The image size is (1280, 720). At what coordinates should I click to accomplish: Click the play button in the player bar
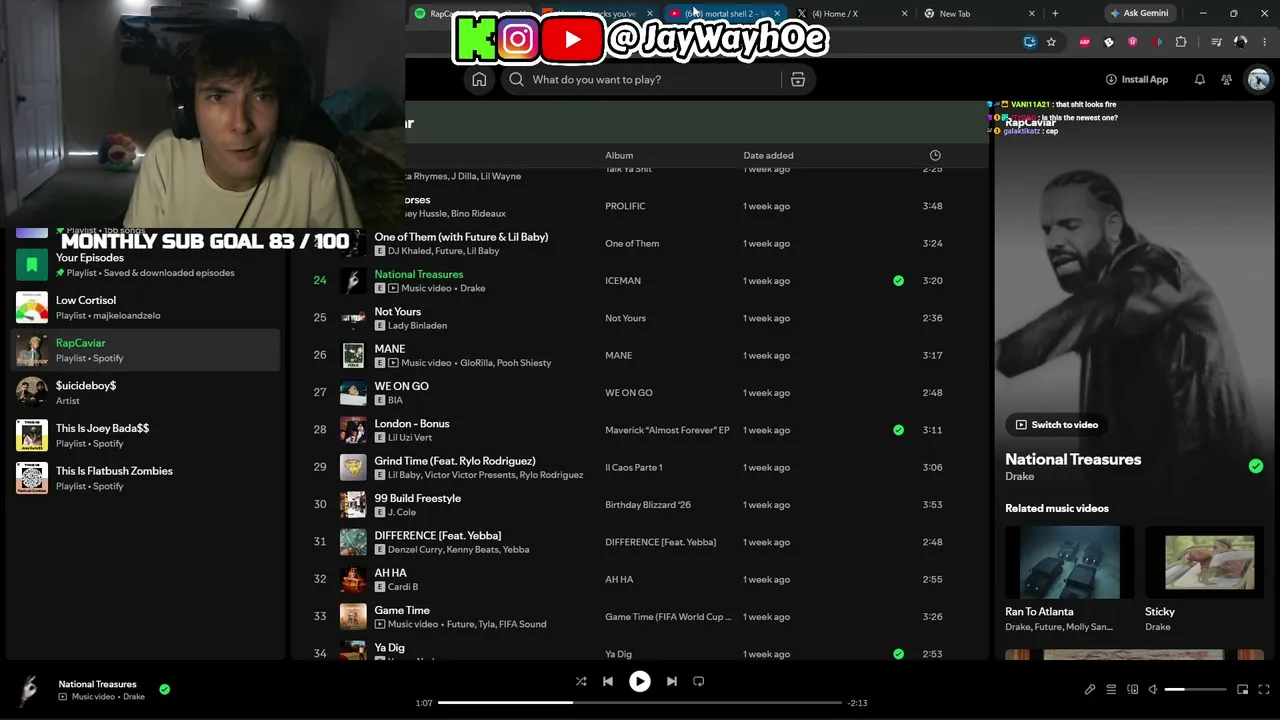[639, 681]
